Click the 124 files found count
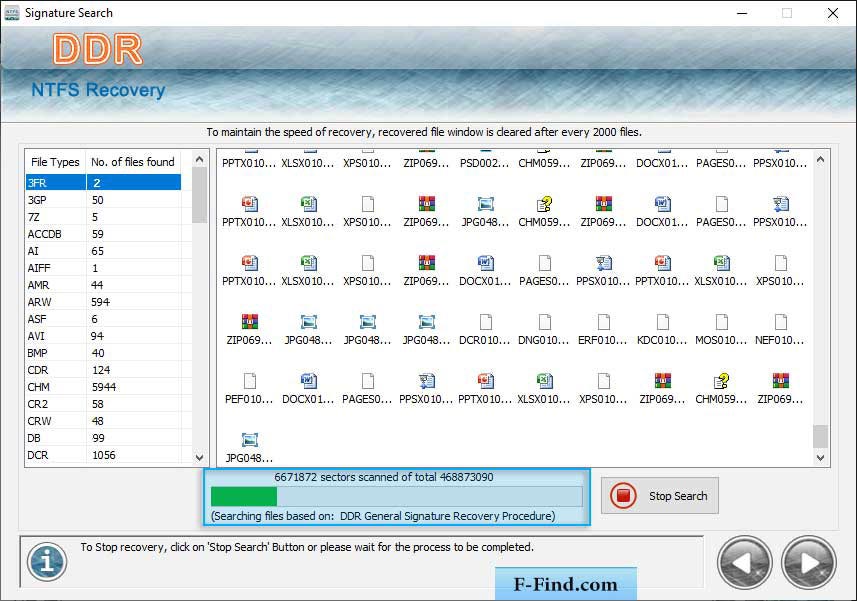 point(101,370)
